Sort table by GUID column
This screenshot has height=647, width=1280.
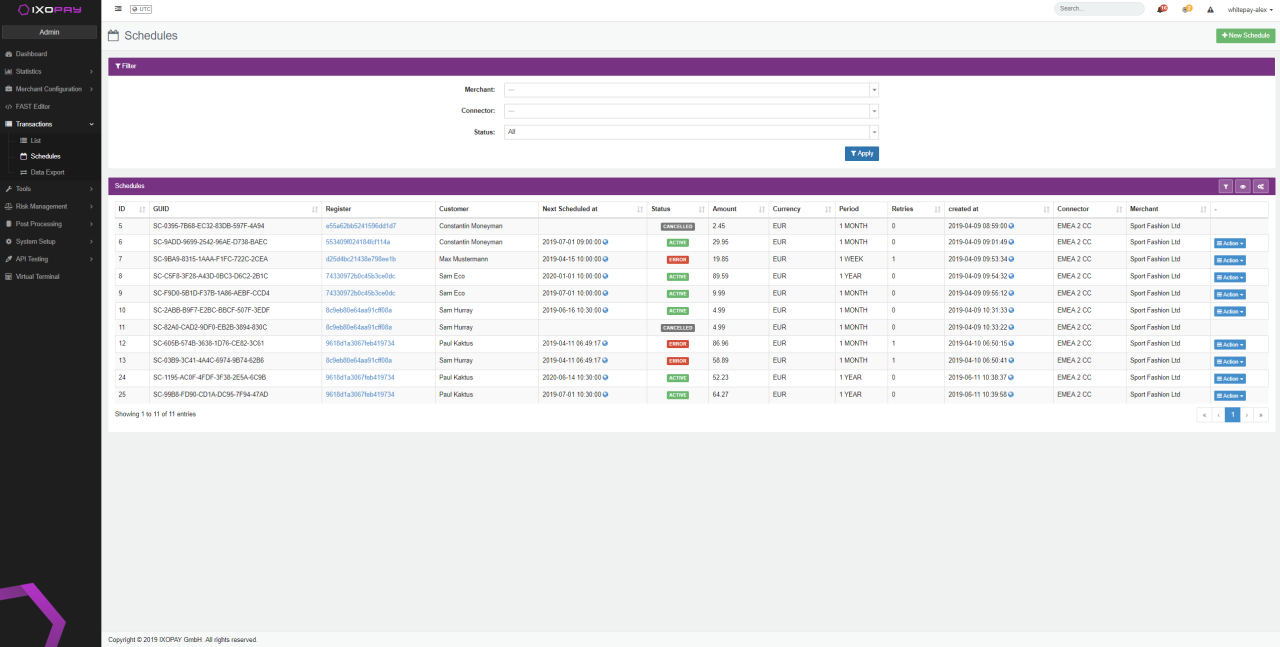tap(235, 209)
